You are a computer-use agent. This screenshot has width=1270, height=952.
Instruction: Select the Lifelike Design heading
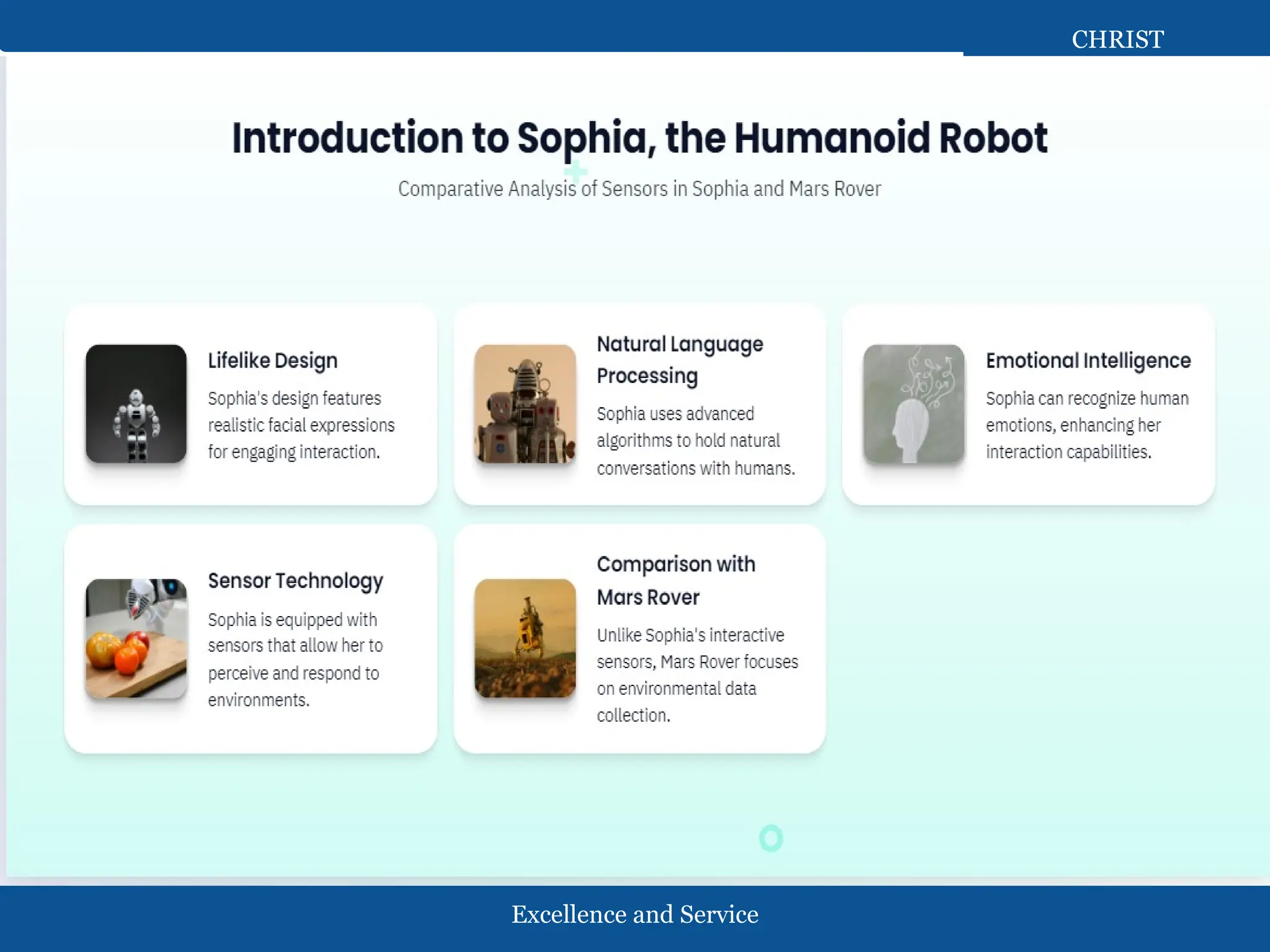point(272,360)
